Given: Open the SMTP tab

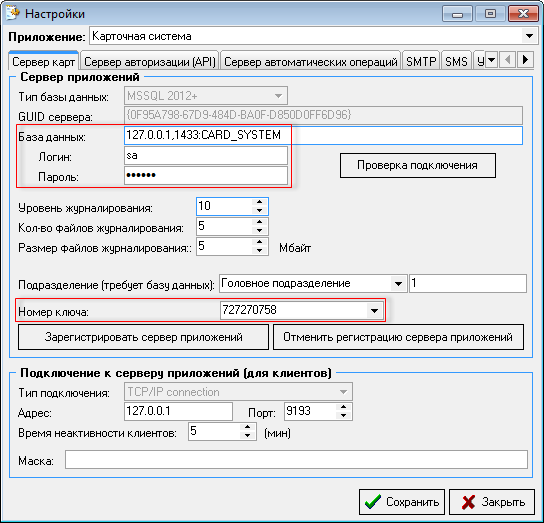Looking at the screenshot, I should click(x=421, y=62).
